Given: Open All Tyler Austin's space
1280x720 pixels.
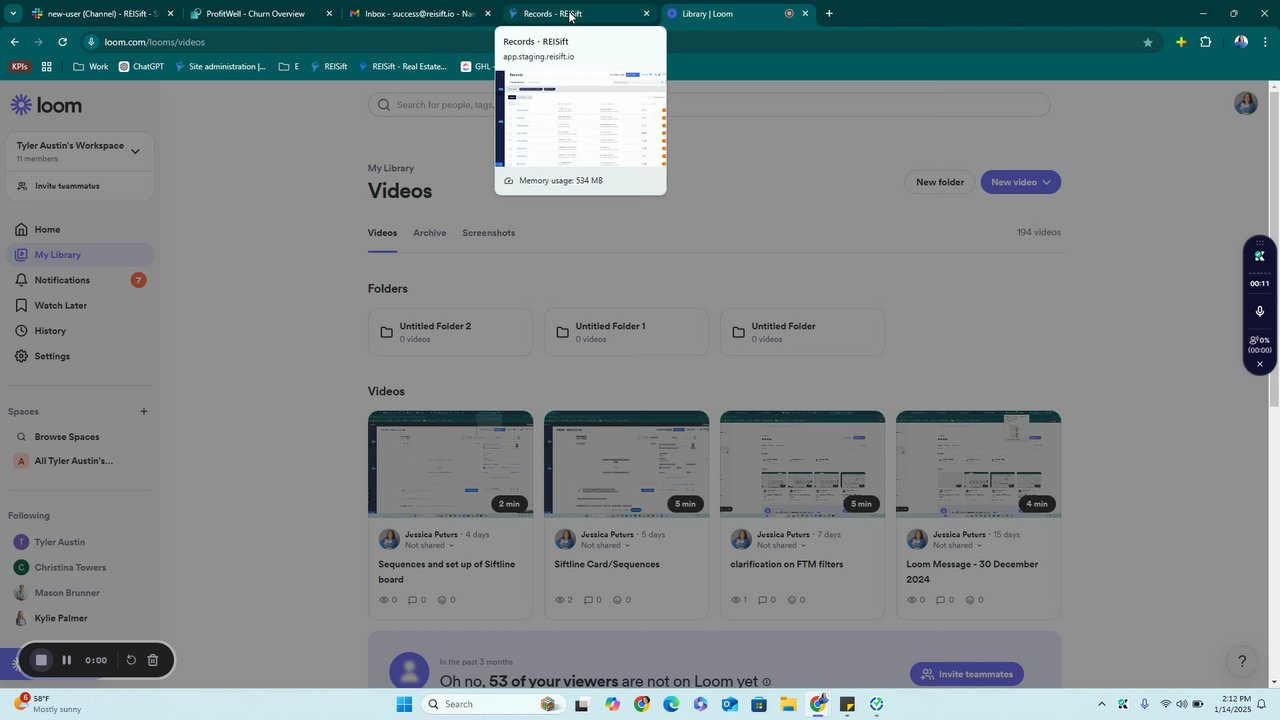Looking at the screenshot, I should [x=80, y=461].
